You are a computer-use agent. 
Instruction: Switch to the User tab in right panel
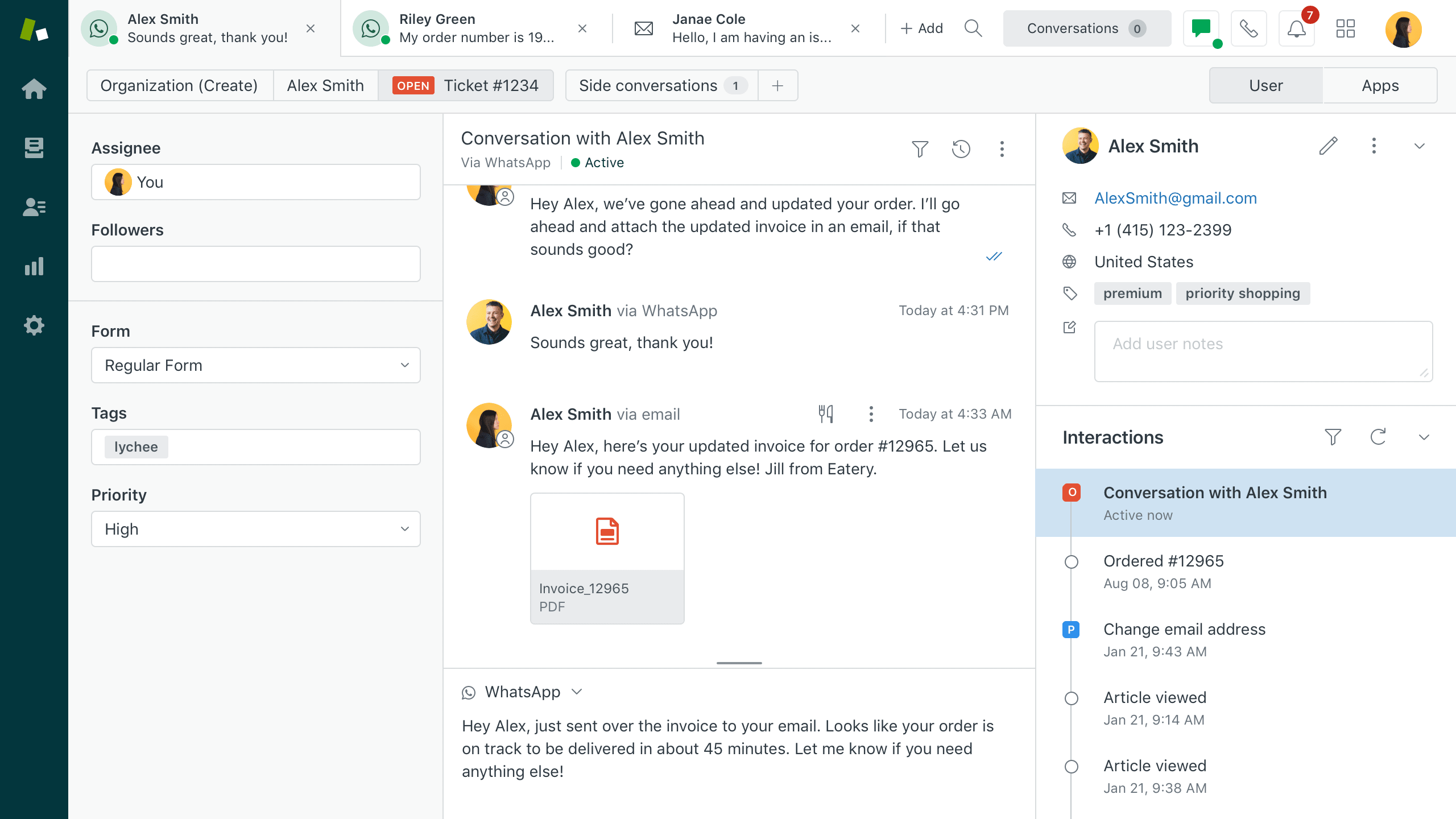tap(1266, 85)
